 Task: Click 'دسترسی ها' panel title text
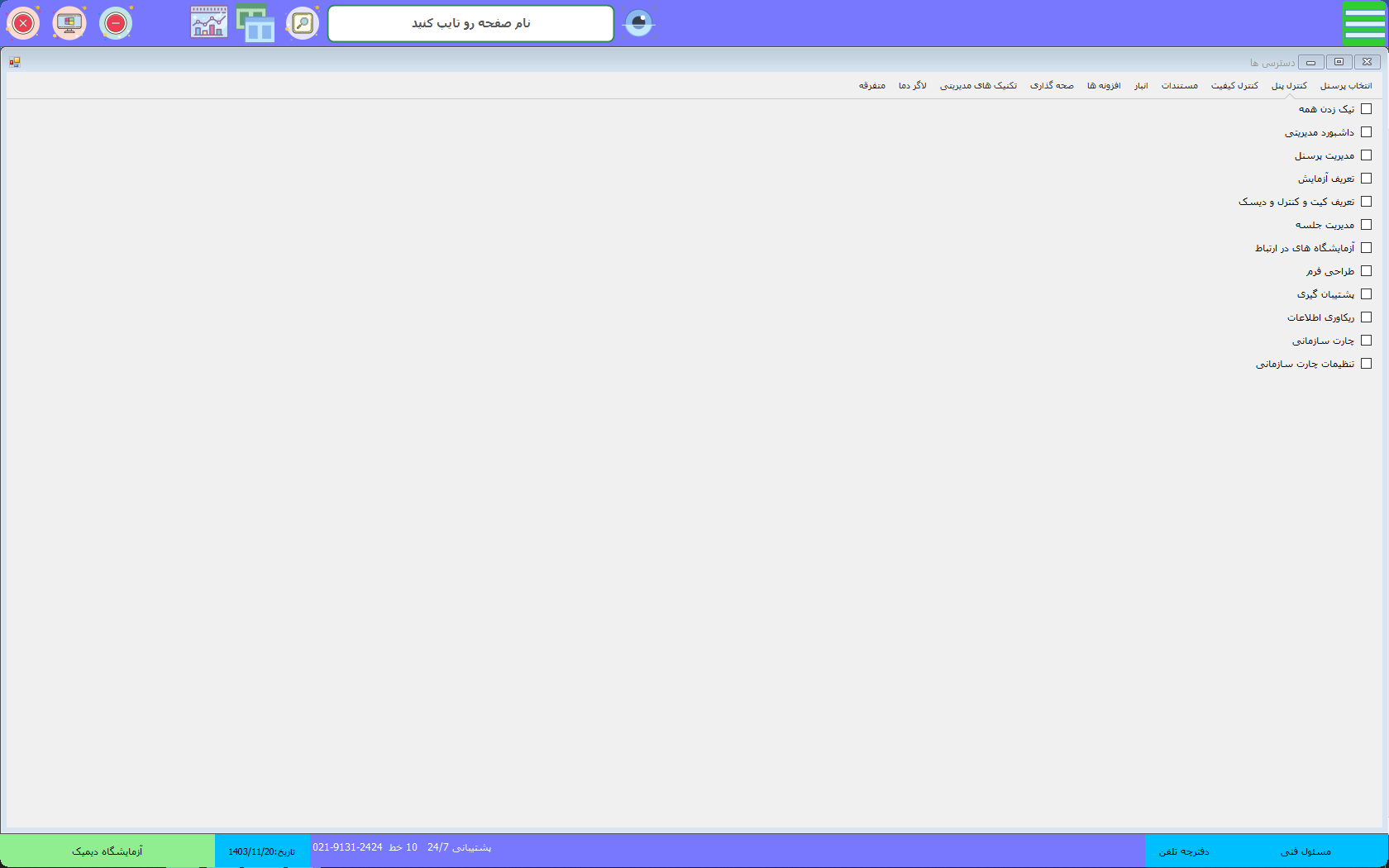(x=1272, y=63)
